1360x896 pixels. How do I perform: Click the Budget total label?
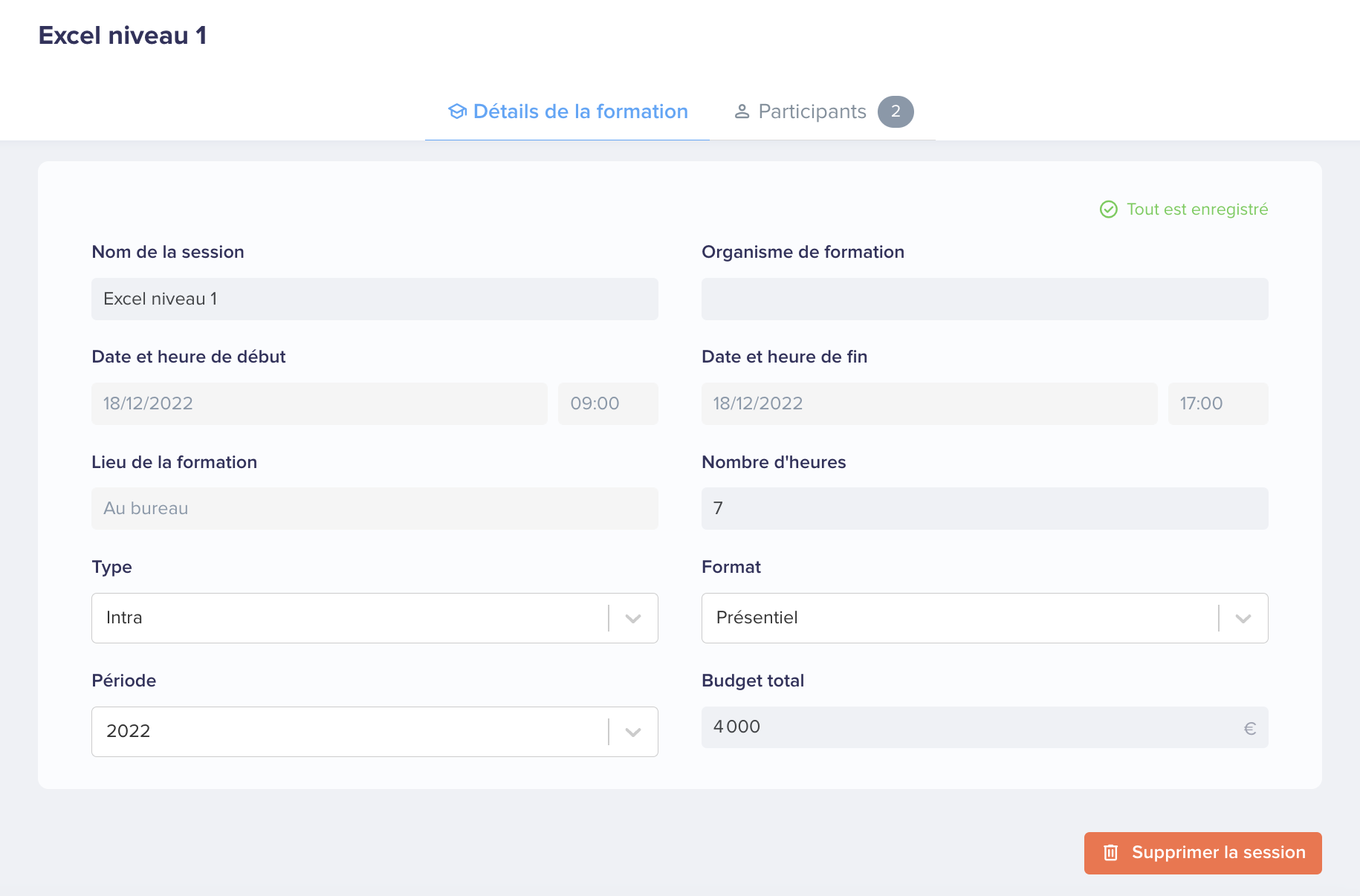pos(753,681)
